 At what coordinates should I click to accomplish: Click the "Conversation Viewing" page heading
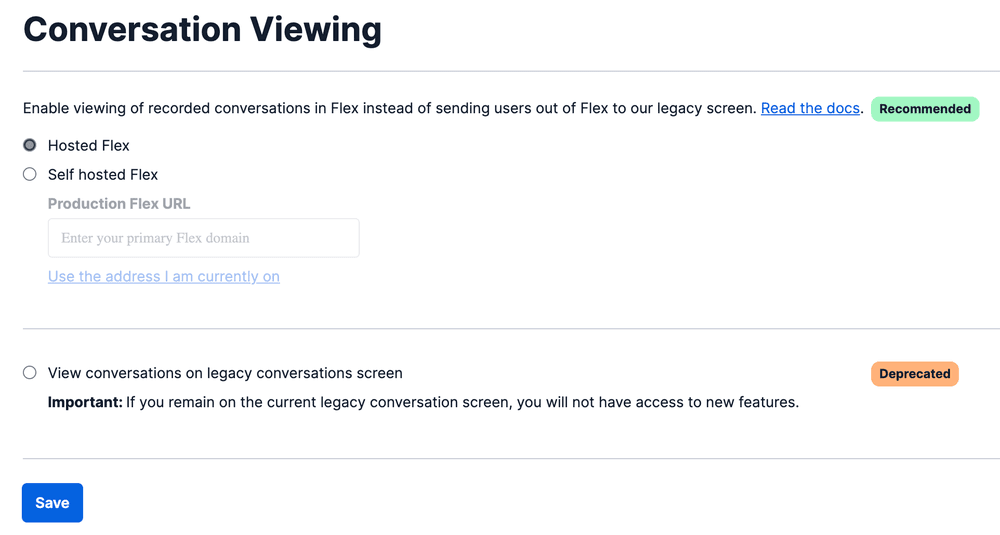(x=202, y=29)
